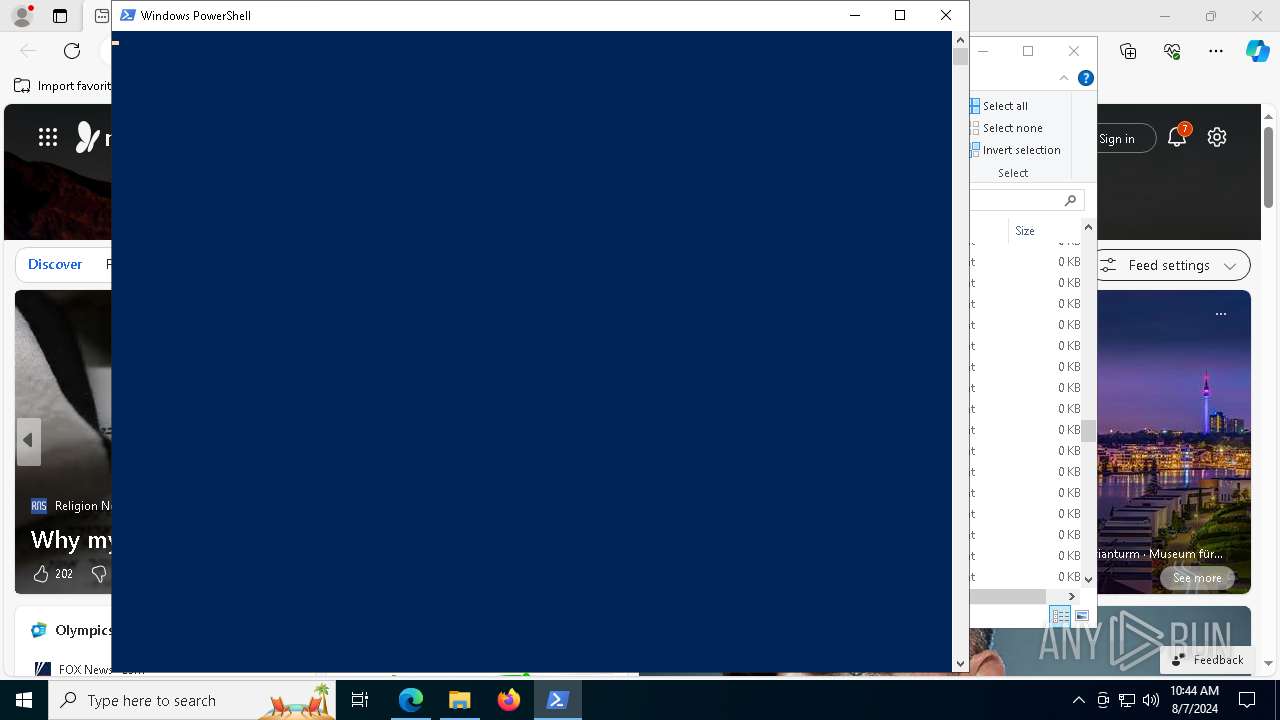
Task: Open MSN app launcher grid icon
Action: pyautogui.click(x=48, y=138)
